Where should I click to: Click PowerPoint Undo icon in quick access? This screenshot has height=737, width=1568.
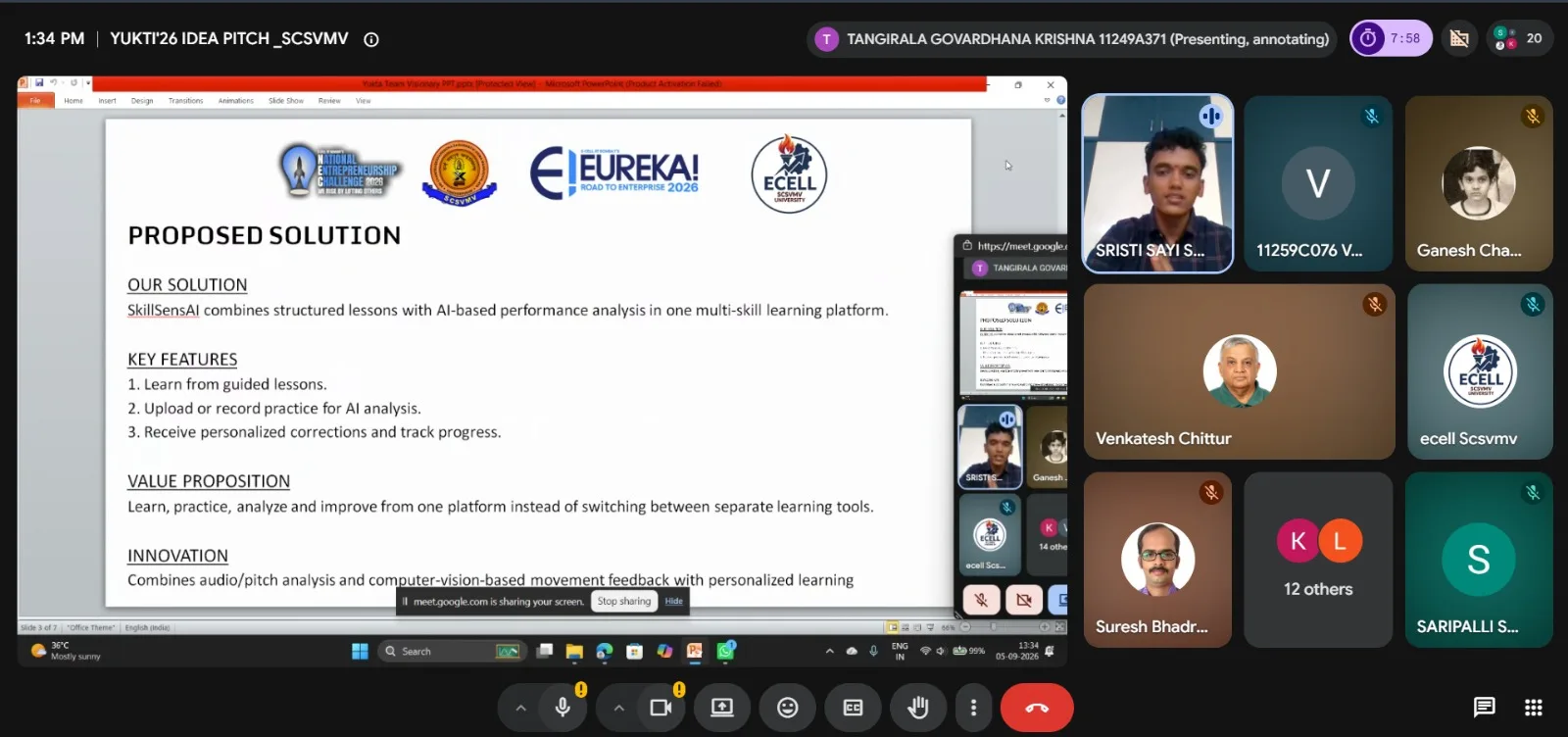click(x=53, y=82)
